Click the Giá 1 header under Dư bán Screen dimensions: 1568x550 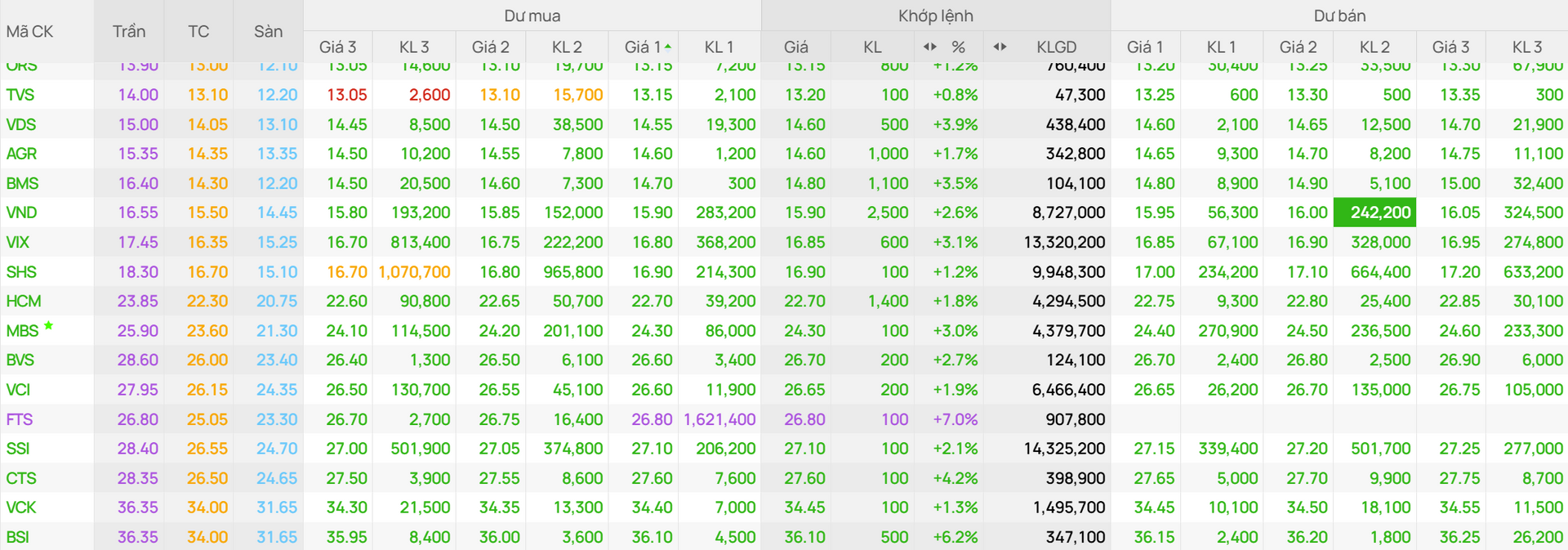(x=1144, y=47)
